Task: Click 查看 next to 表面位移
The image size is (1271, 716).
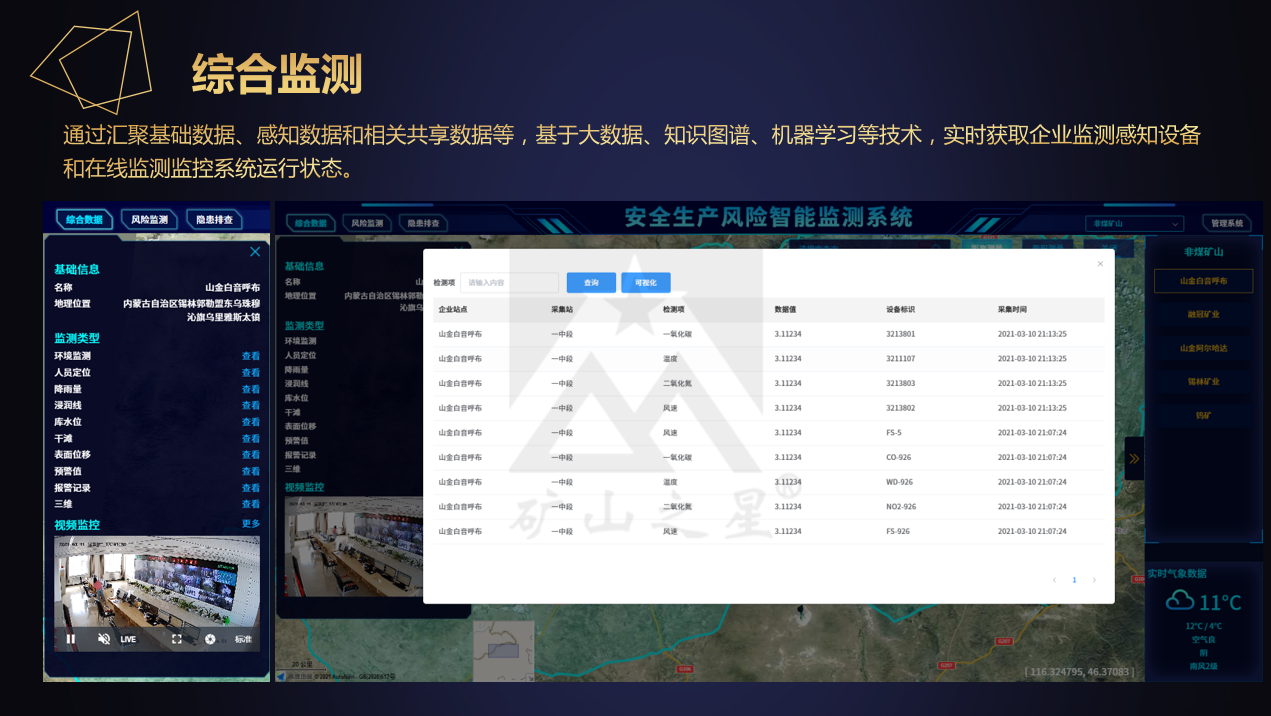Action: coord(250,455)
